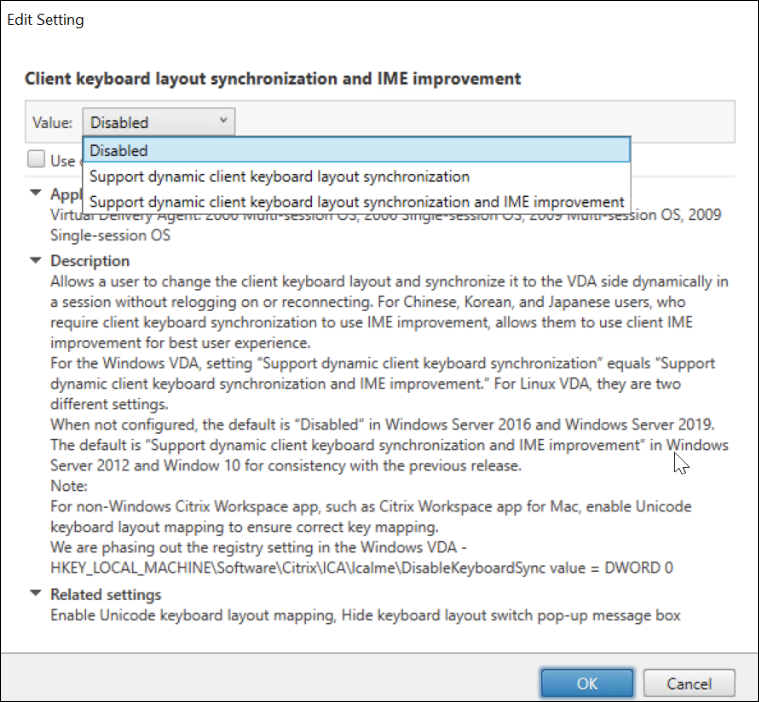This screenshot has width=759, height=702.
Task: Click the Edit Setting dialog title
Action: tap(45, 20)
